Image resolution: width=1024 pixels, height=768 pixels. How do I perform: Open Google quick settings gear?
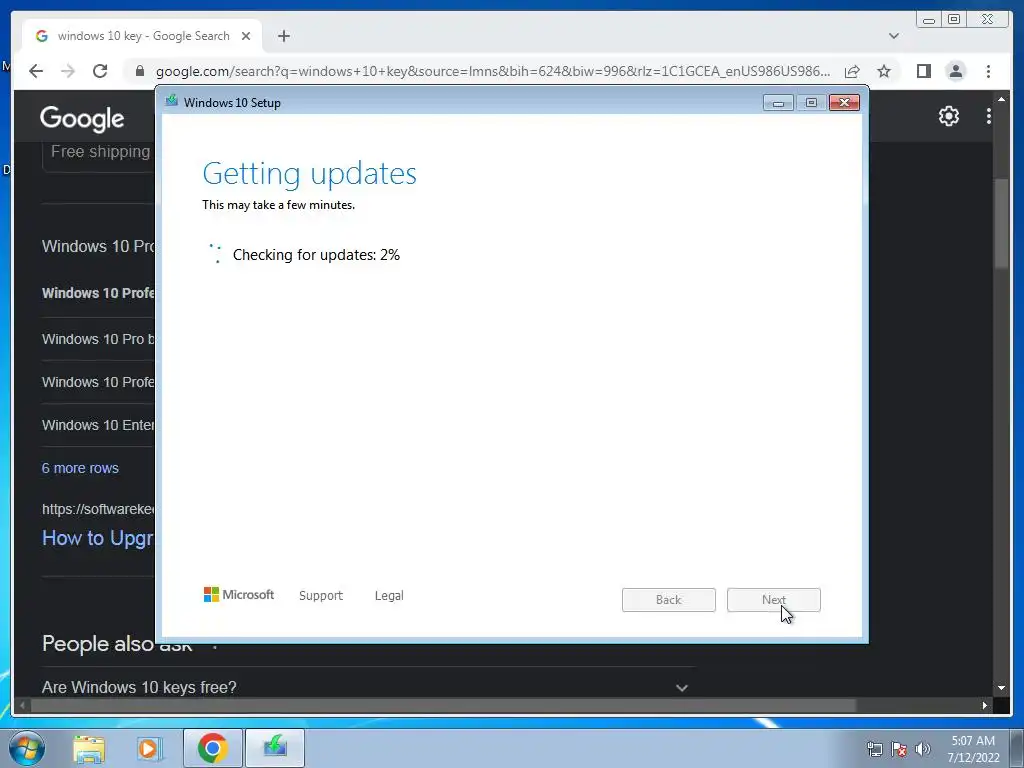(949, 116)
